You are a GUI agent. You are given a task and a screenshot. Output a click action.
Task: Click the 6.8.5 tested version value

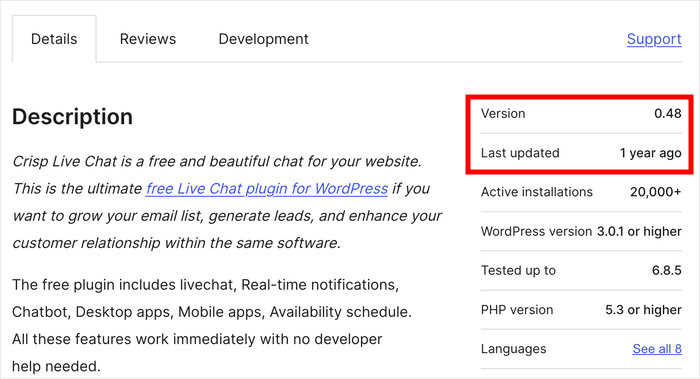[667, 271]
